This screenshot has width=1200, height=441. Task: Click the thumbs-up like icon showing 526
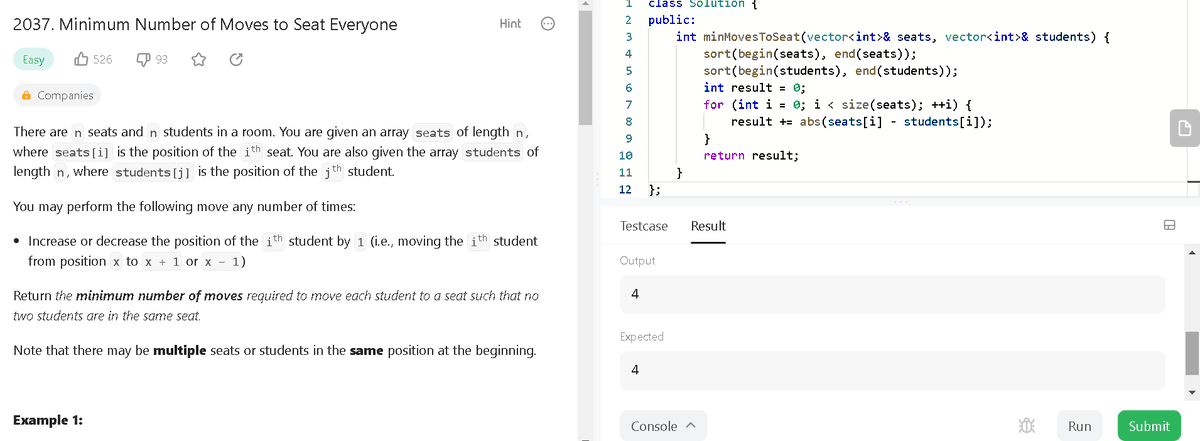(82, 60)
